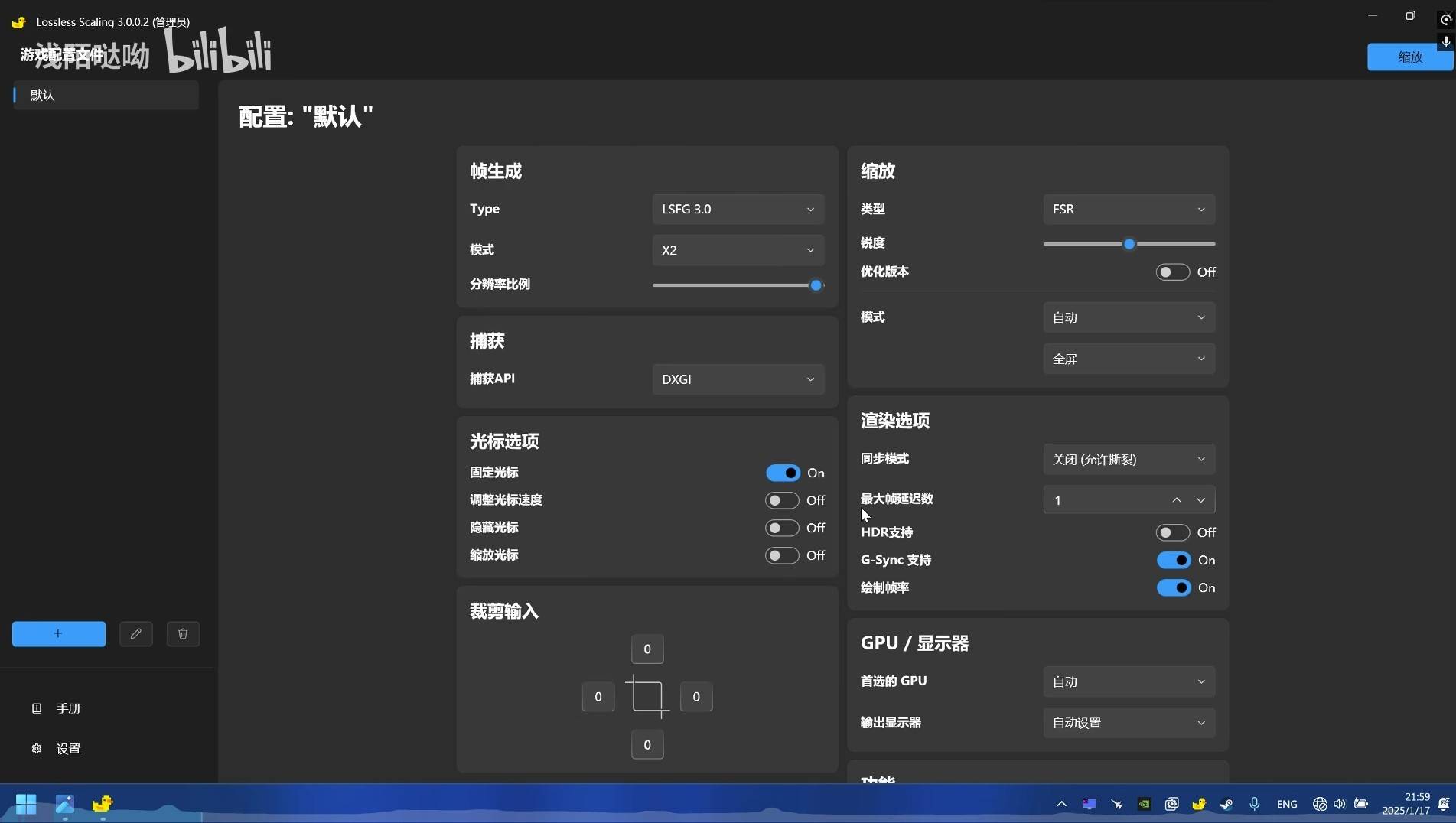Screen dimensions: 1456x823
Task: Click the blue 缩放 scale button
Action: coord(1409,57)
